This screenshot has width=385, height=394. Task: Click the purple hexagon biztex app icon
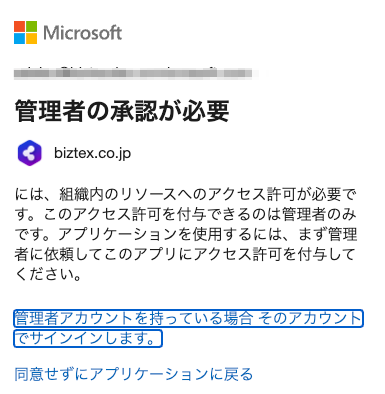pos(29,153)
